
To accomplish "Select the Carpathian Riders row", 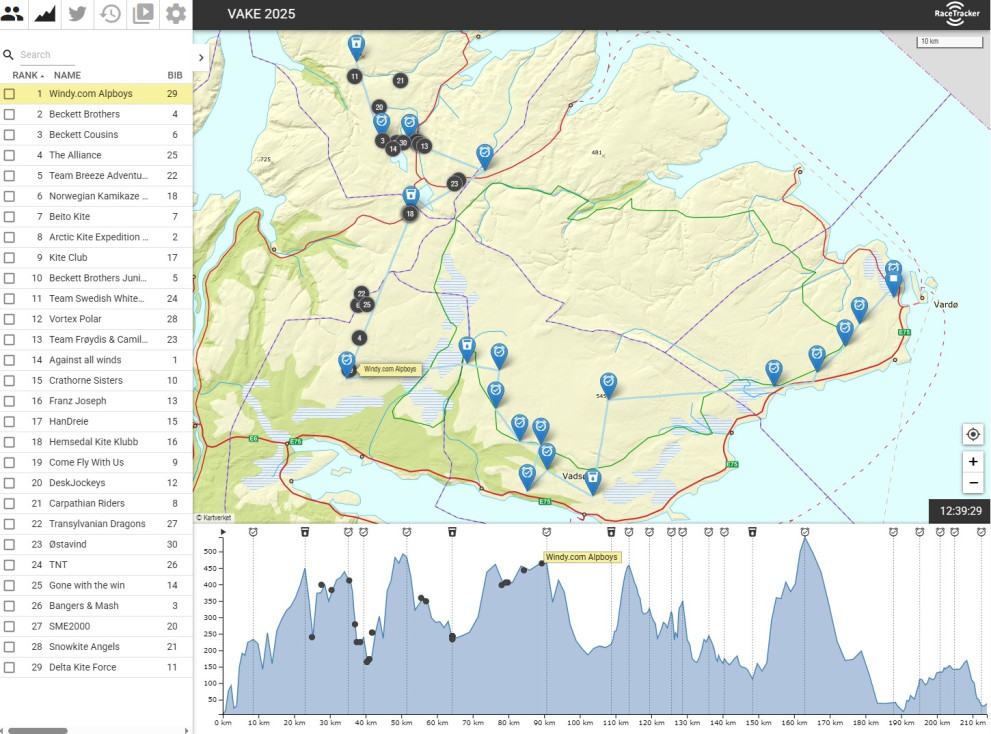I will [x=96, y=503].
